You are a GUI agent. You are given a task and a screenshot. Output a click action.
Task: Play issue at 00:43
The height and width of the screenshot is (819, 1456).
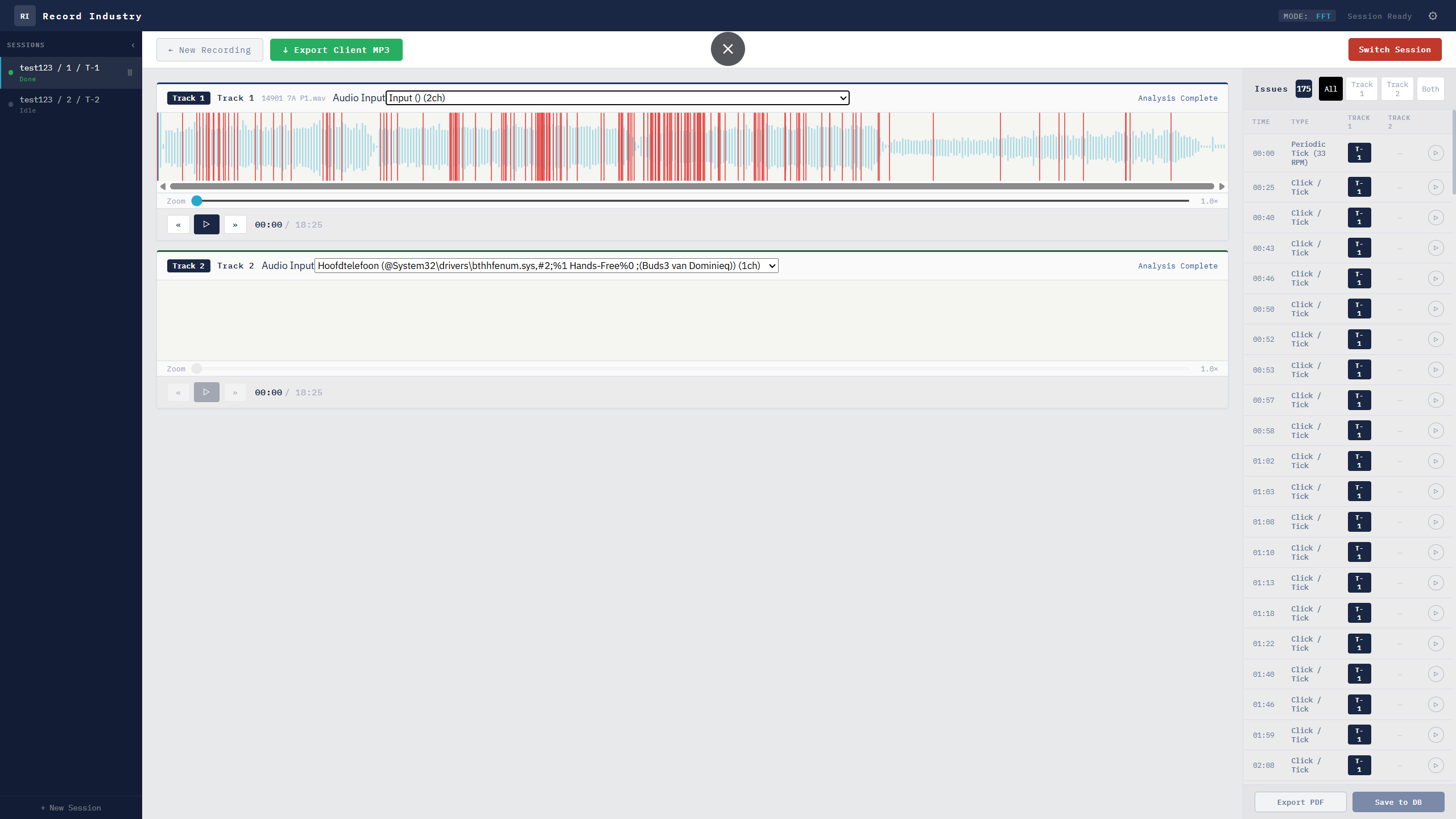coord(1436,248)
